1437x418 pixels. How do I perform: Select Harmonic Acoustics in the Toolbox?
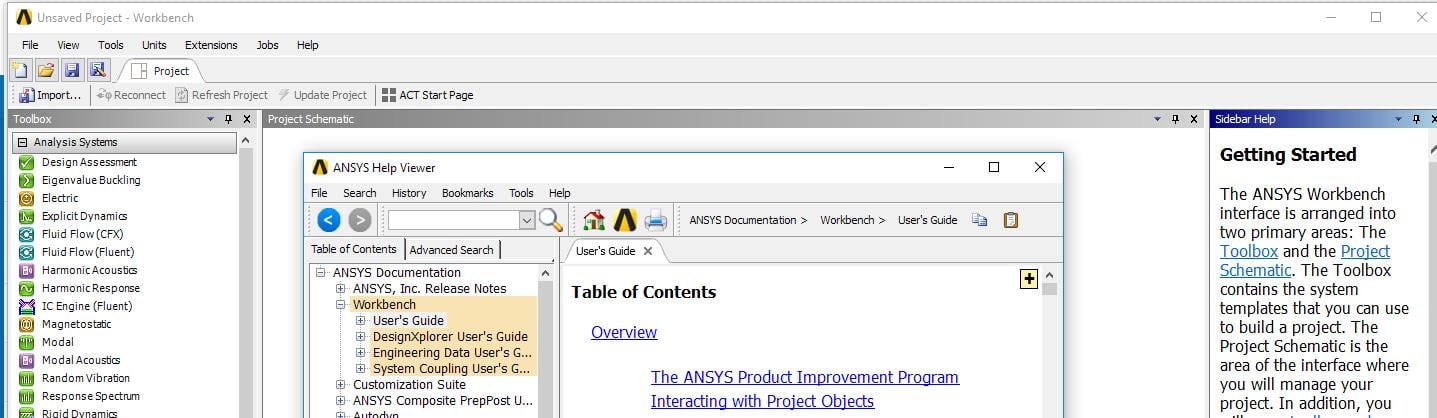click(89, 270)
